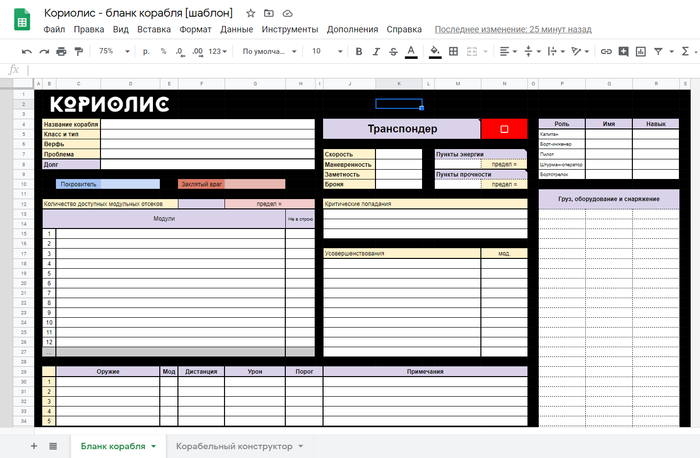
Task: Add a new sheet with plus button
Action: point(34,446)
